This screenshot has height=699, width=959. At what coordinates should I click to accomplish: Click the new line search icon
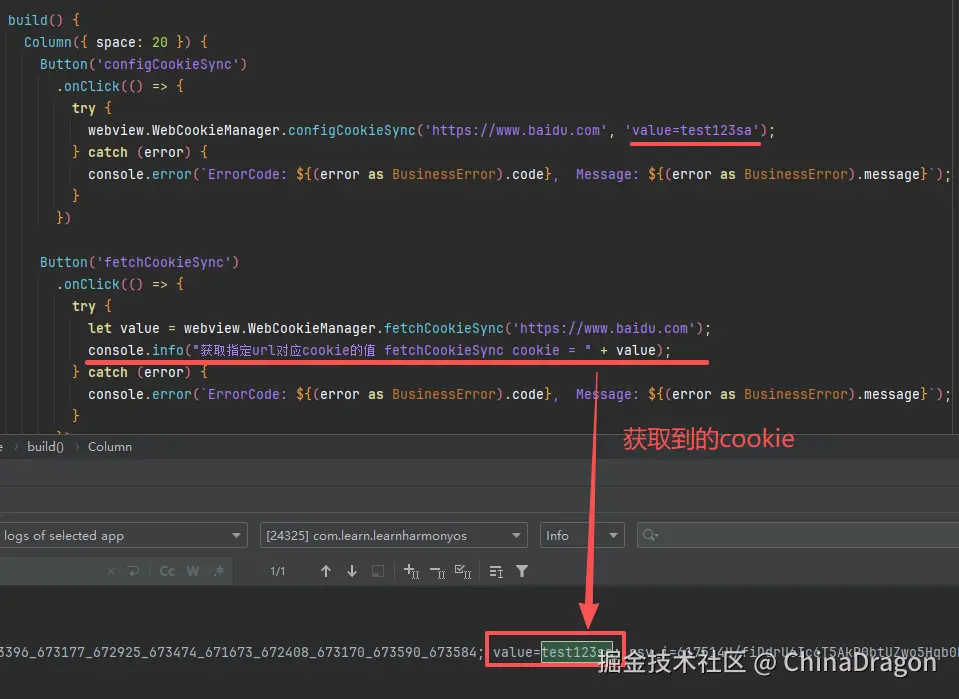click(x=133, y=571)
